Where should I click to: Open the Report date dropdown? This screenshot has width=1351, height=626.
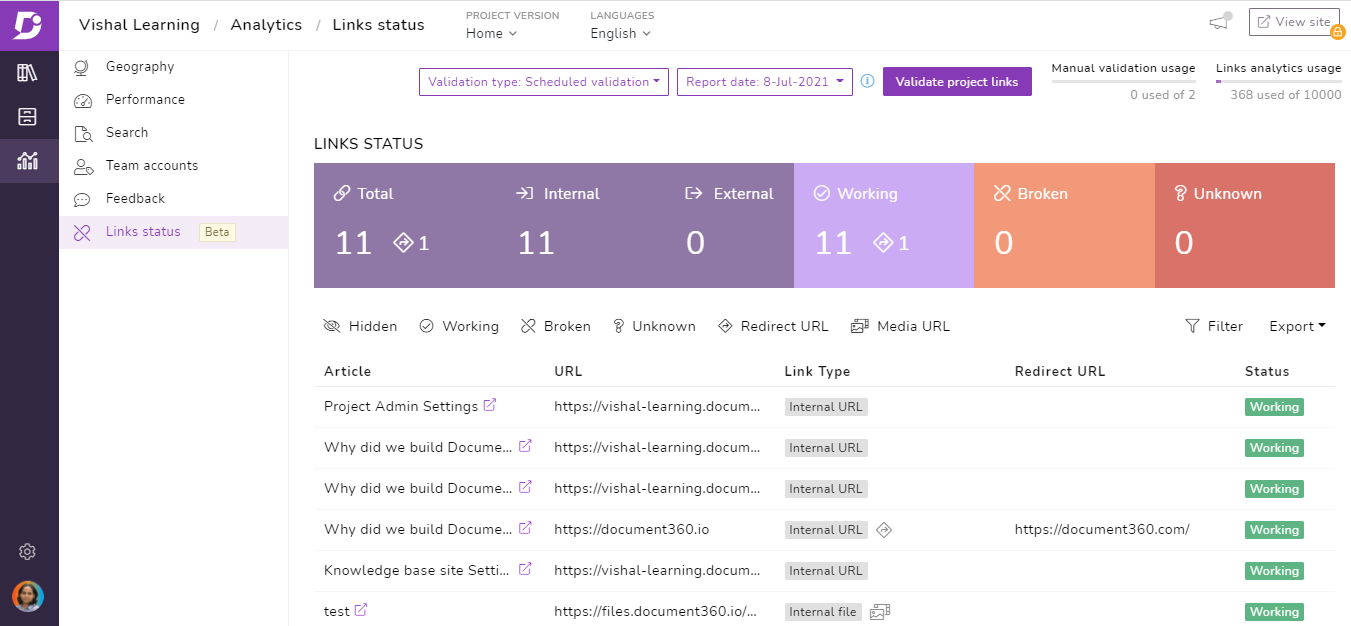pos(765,82)
